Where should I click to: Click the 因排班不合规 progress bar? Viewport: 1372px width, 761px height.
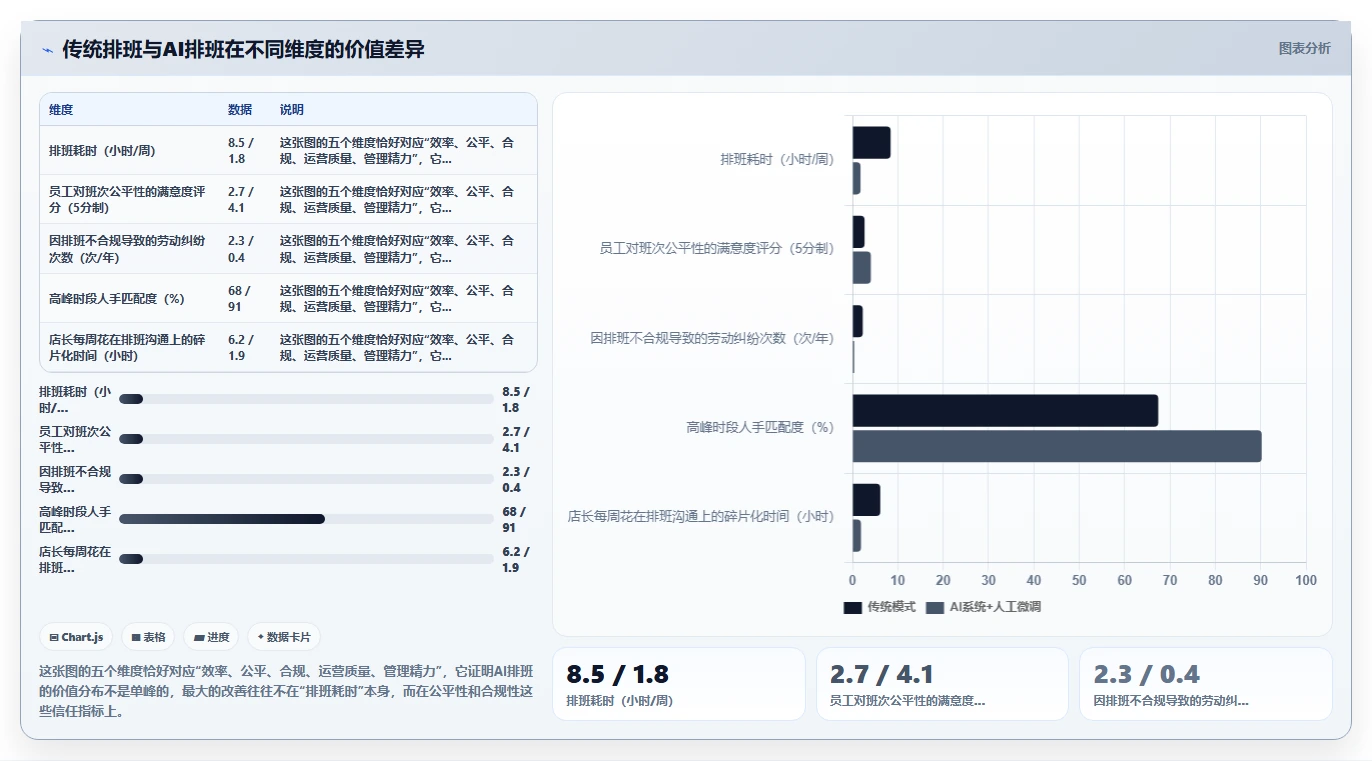(x=306, y=479)
